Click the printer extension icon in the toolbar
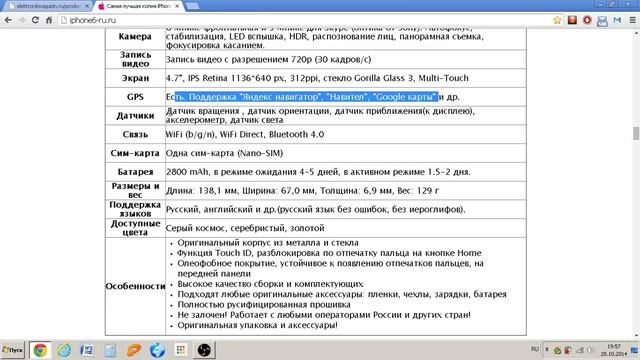 602,21
